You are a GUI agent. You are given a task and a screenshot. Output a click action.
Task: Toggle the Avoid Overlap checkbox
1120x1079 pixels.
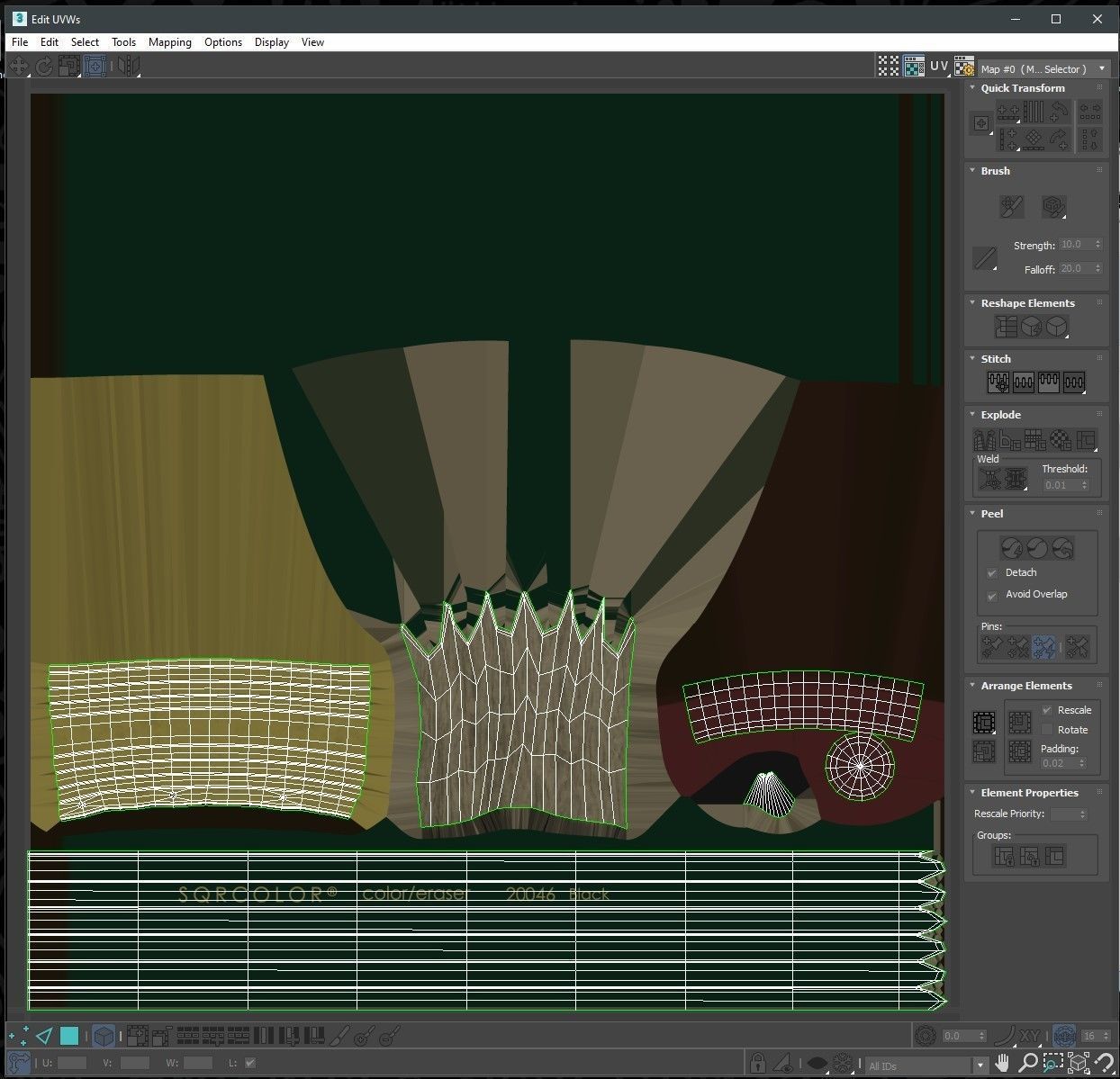pos(992,595)
